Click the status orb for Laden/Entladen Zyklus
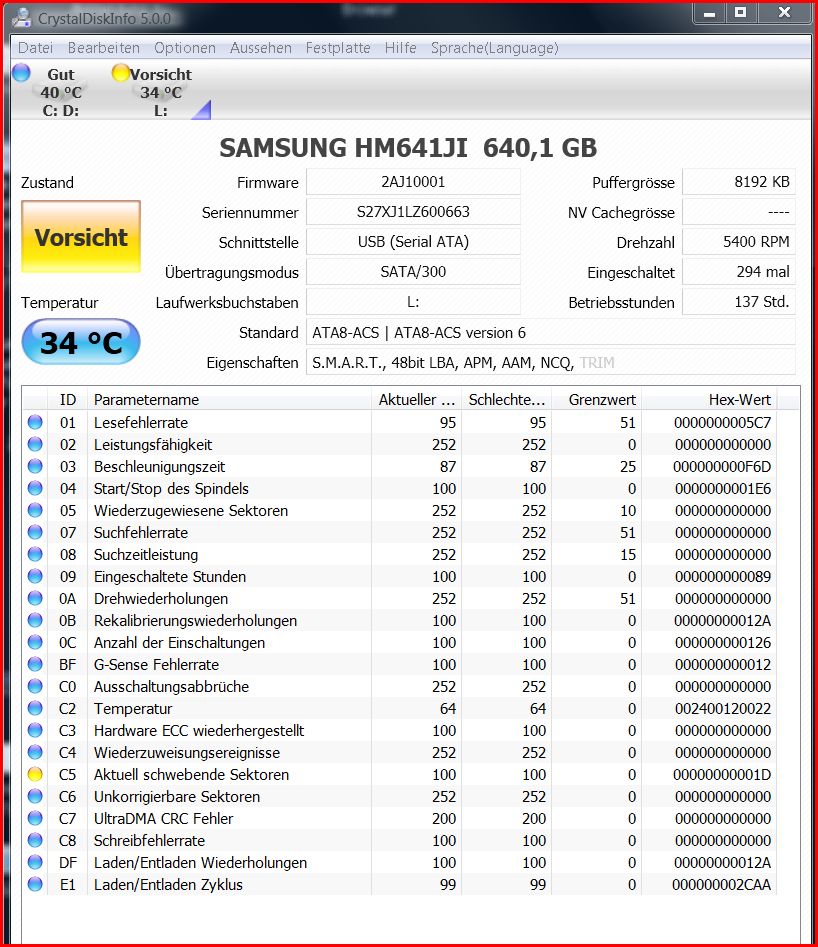 point(35,884)
